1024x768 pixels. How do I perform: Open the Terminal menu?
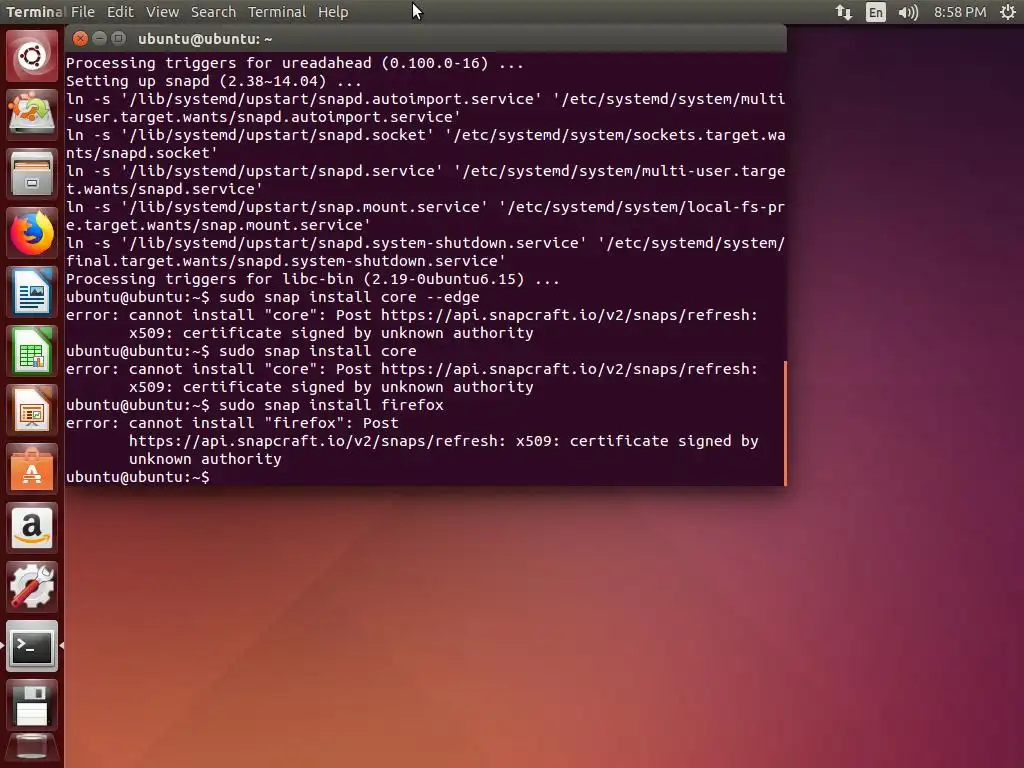(x=277, y=12)
